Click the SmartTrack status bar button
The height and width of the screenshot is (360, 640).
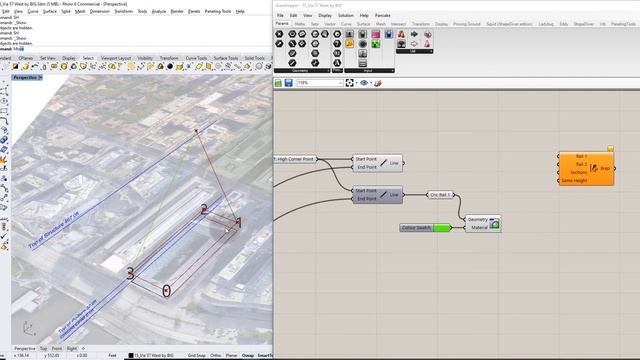pos(264,356)
